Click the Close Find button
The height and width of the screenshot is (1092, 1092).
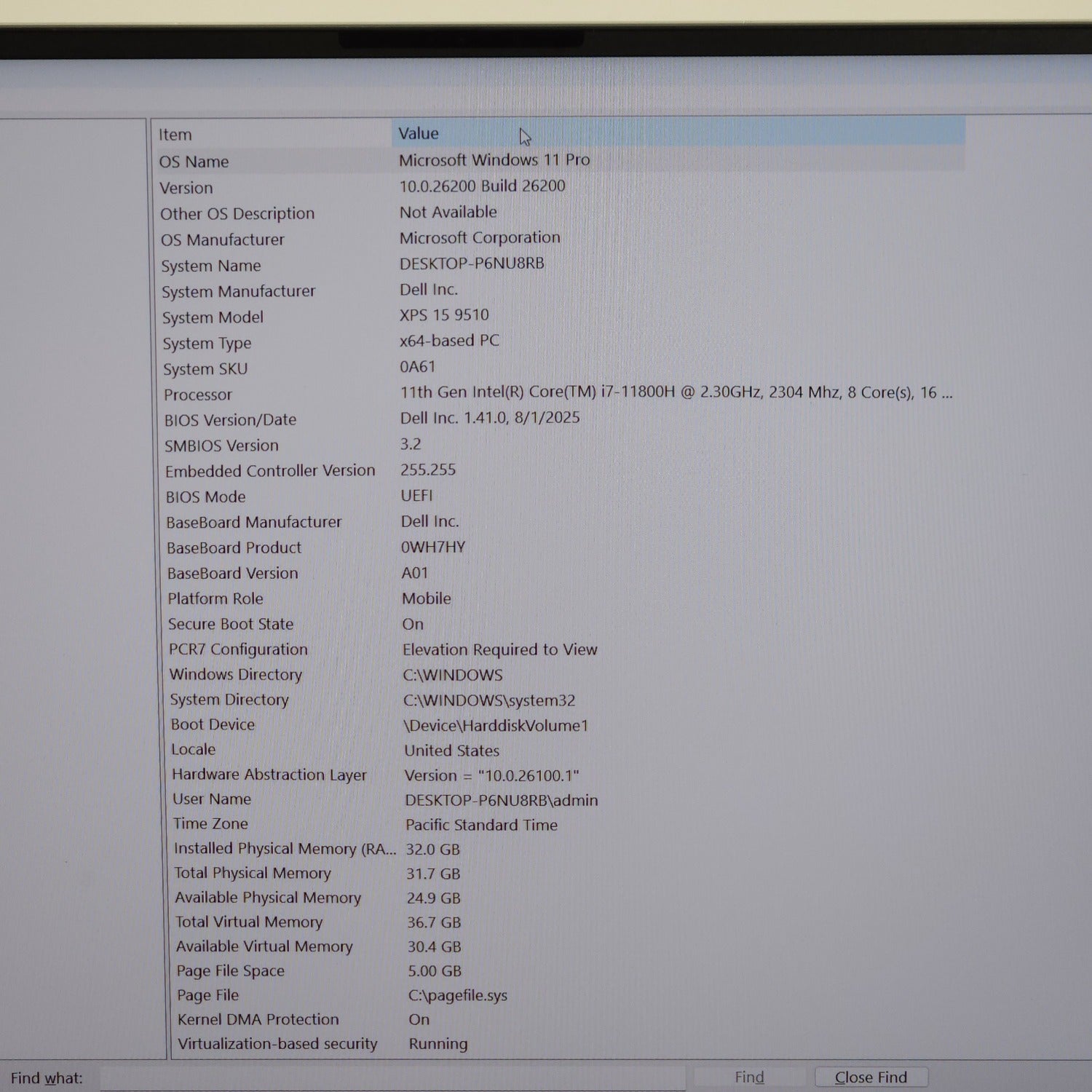(871, 1077)
